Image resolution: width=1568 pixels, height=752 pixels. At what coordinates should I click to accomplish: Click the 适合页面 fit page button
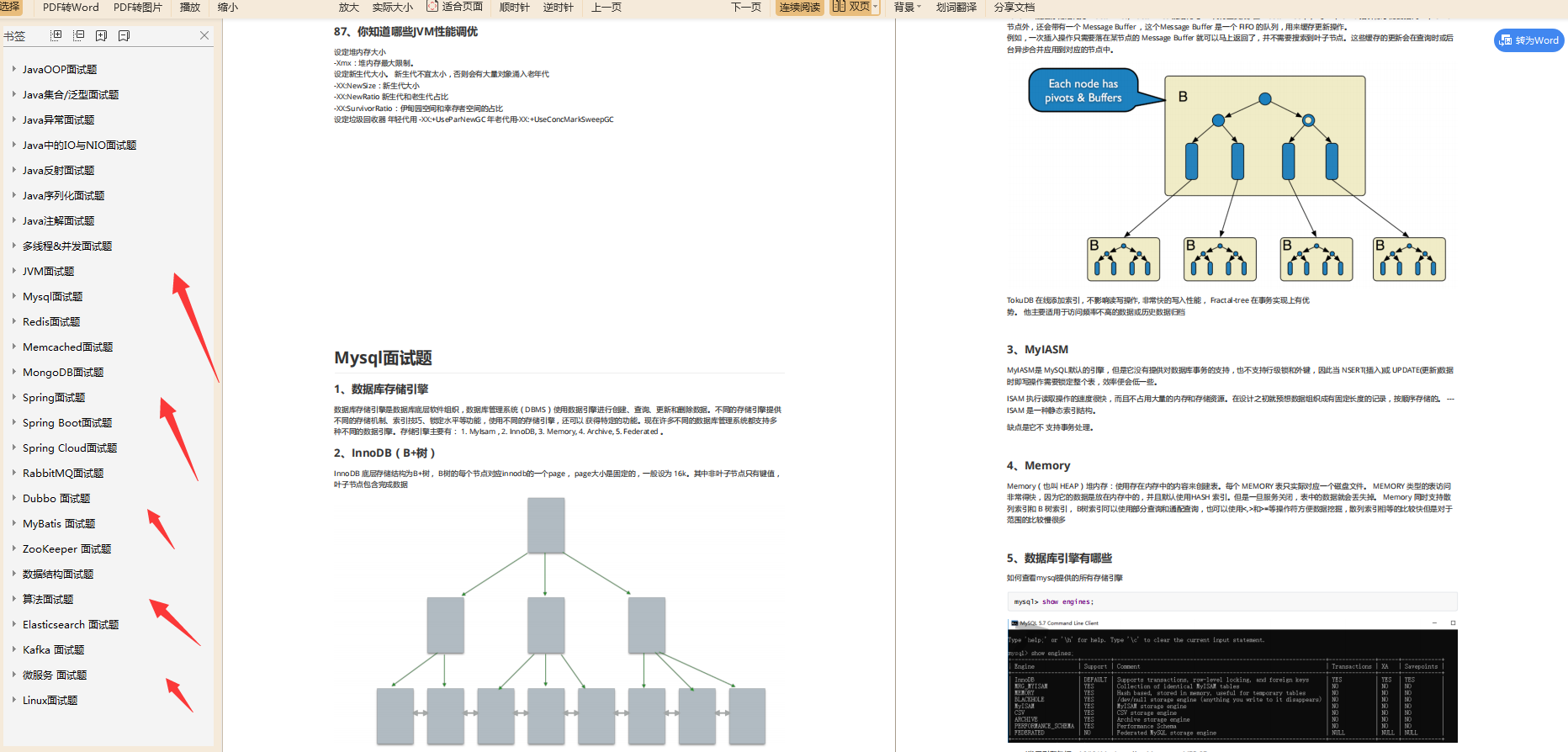coord(455,7)
